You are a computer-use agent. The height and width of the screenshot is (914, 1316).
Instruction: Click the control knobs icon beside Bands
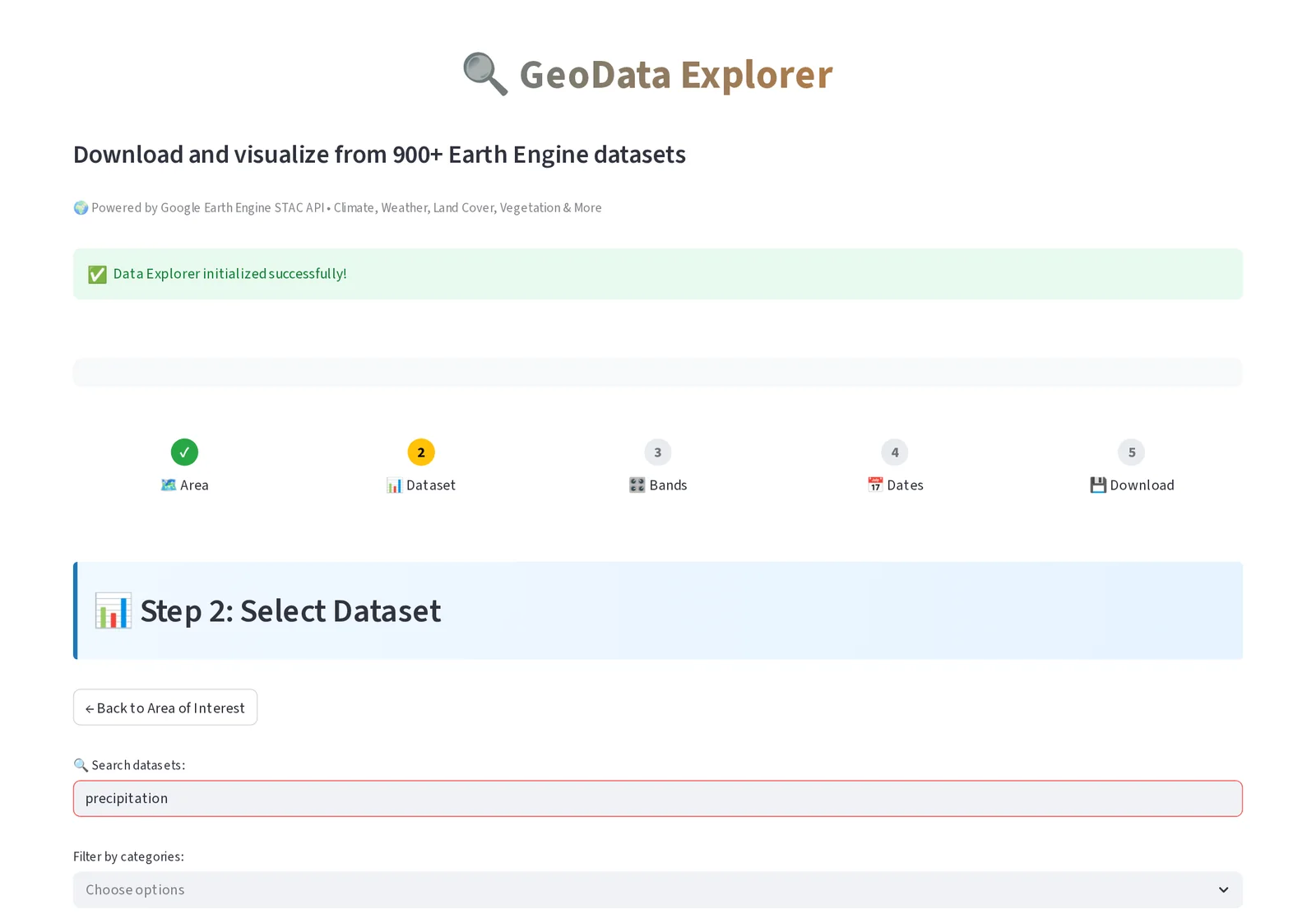[x=637, y=485]
